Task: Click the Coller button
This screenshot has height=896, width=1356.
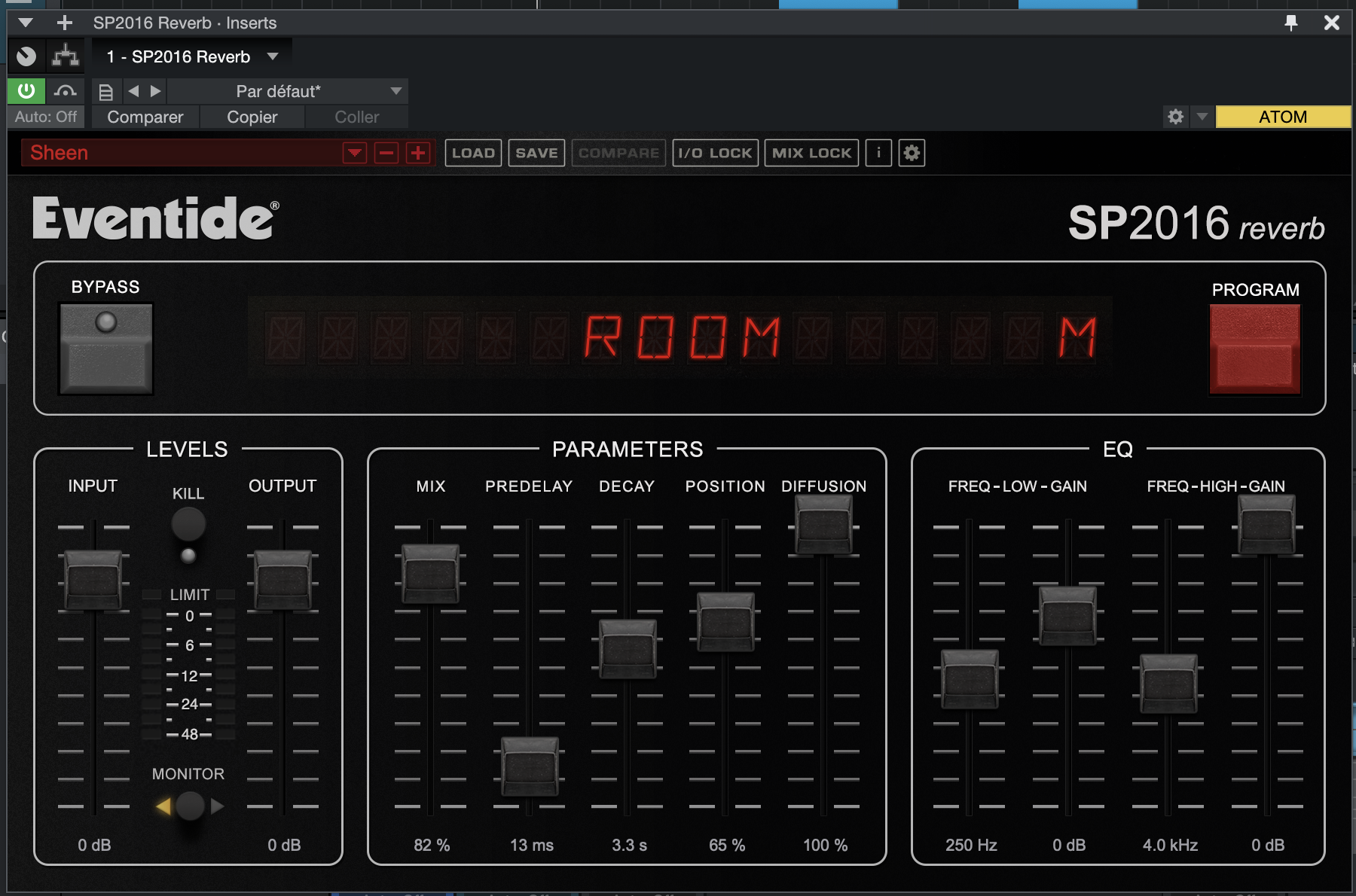Action: 357,117
